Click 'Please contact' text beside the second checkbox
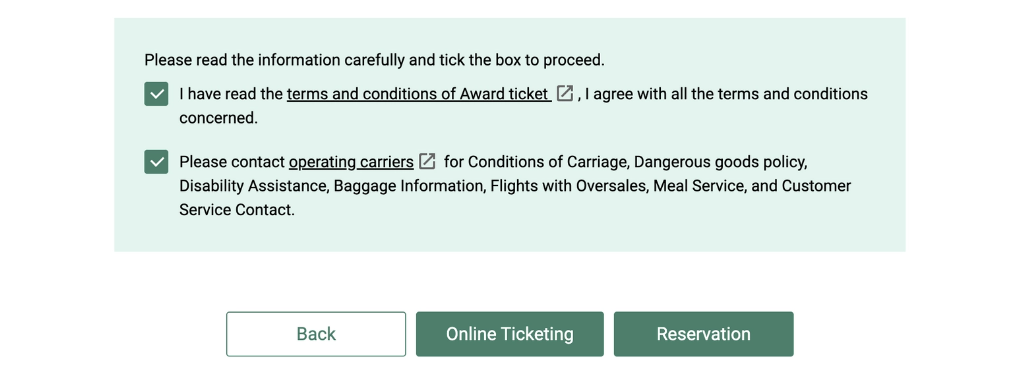This screenshot has width=1026, height=381. click(x=232, y=162)
